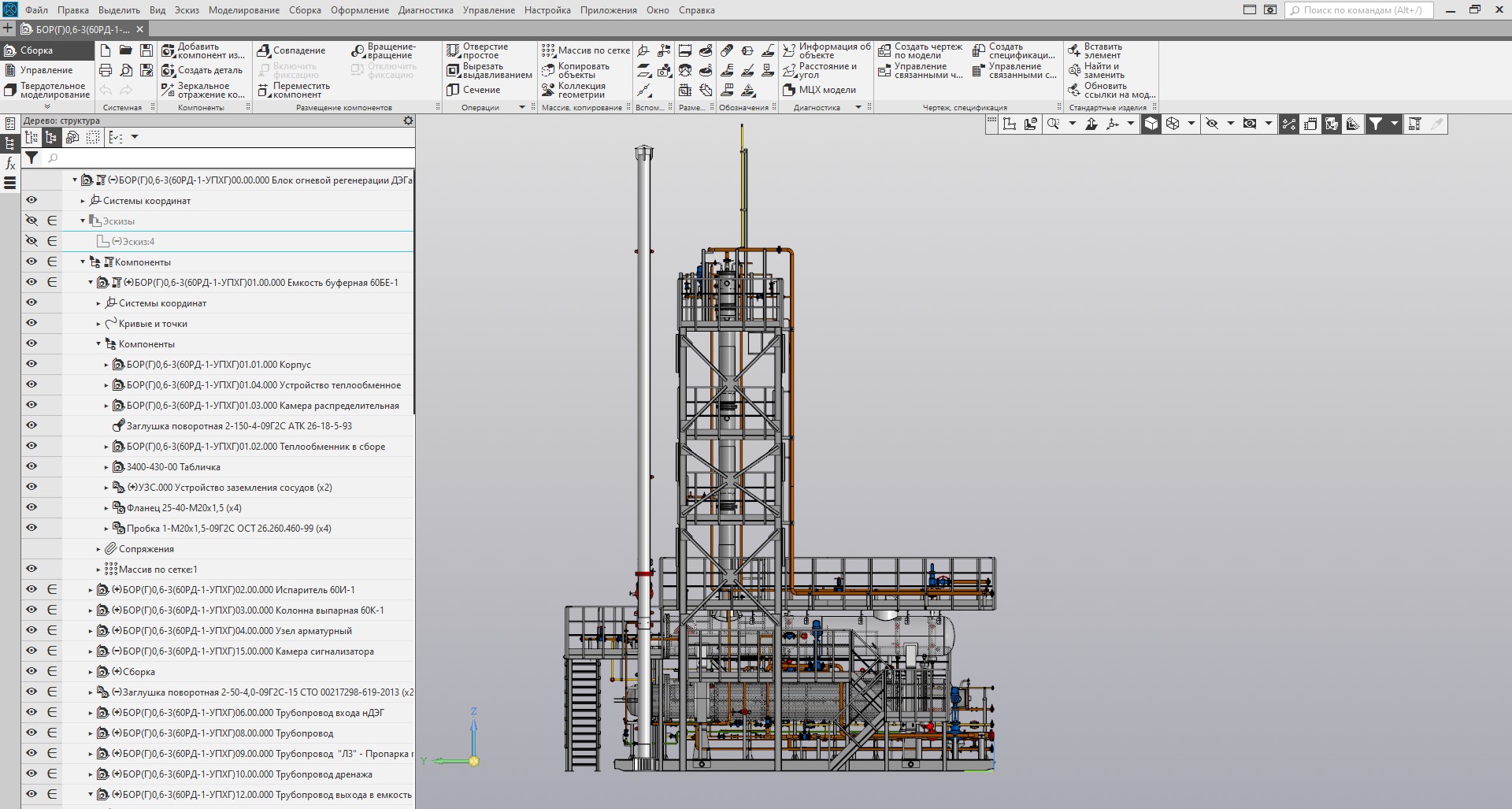
Task: Click the Создать чертеж по модели icon
Action: click(884, 50)
